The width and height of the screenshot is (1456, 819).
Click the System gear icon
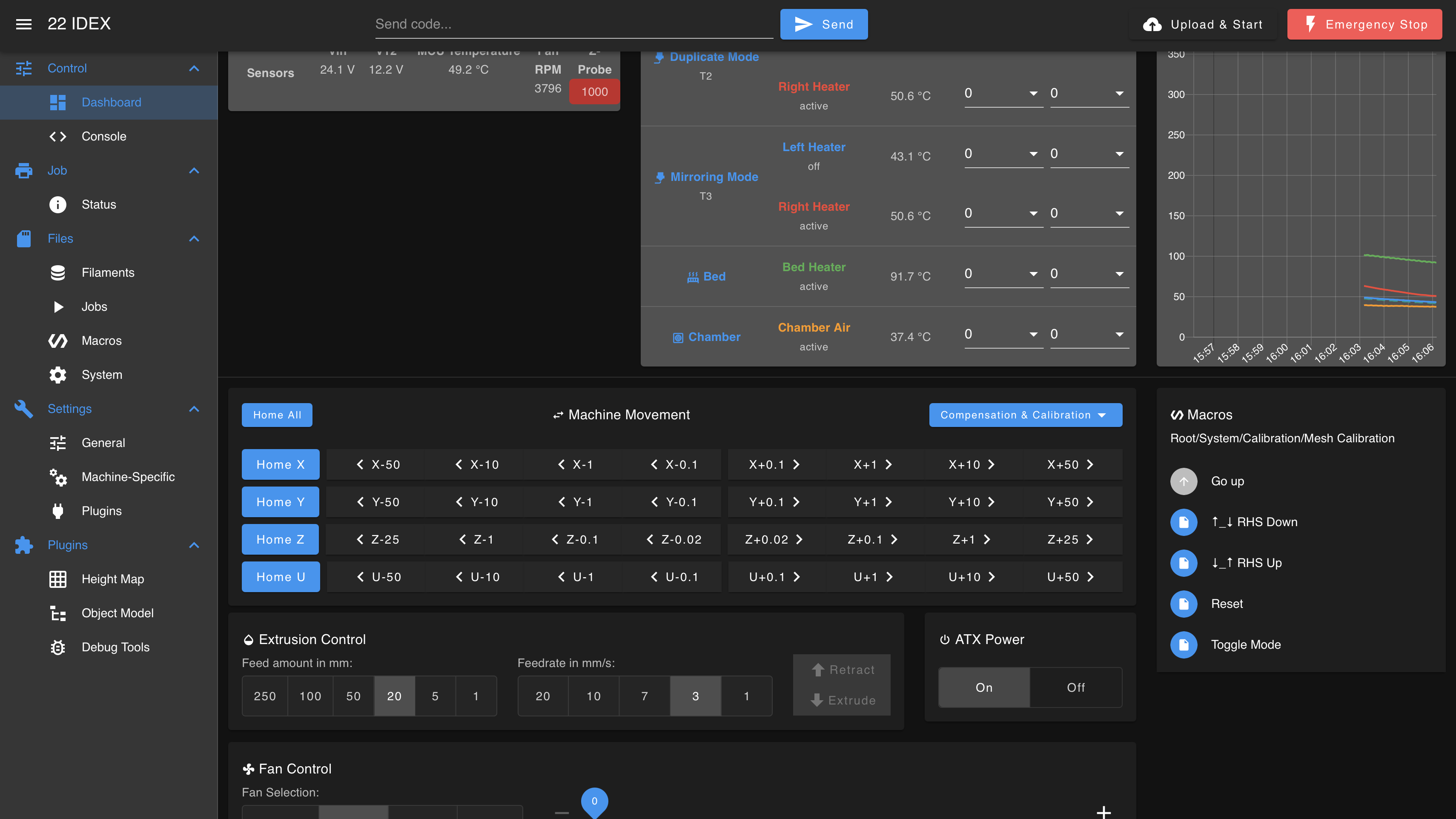click(x=57, y=375)
